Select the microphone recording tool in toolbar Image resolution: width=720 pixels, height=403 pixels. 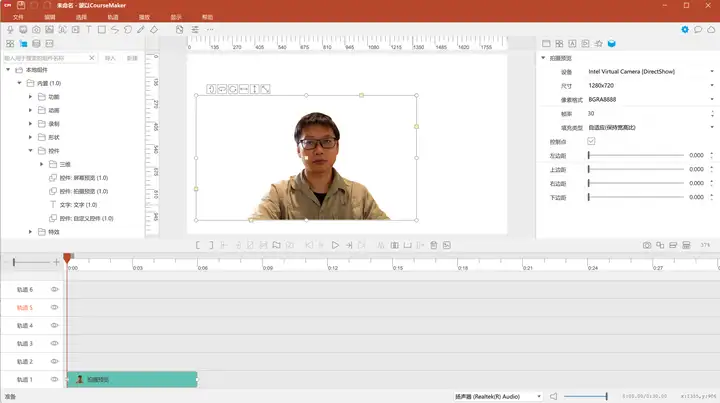pos(10,29)
